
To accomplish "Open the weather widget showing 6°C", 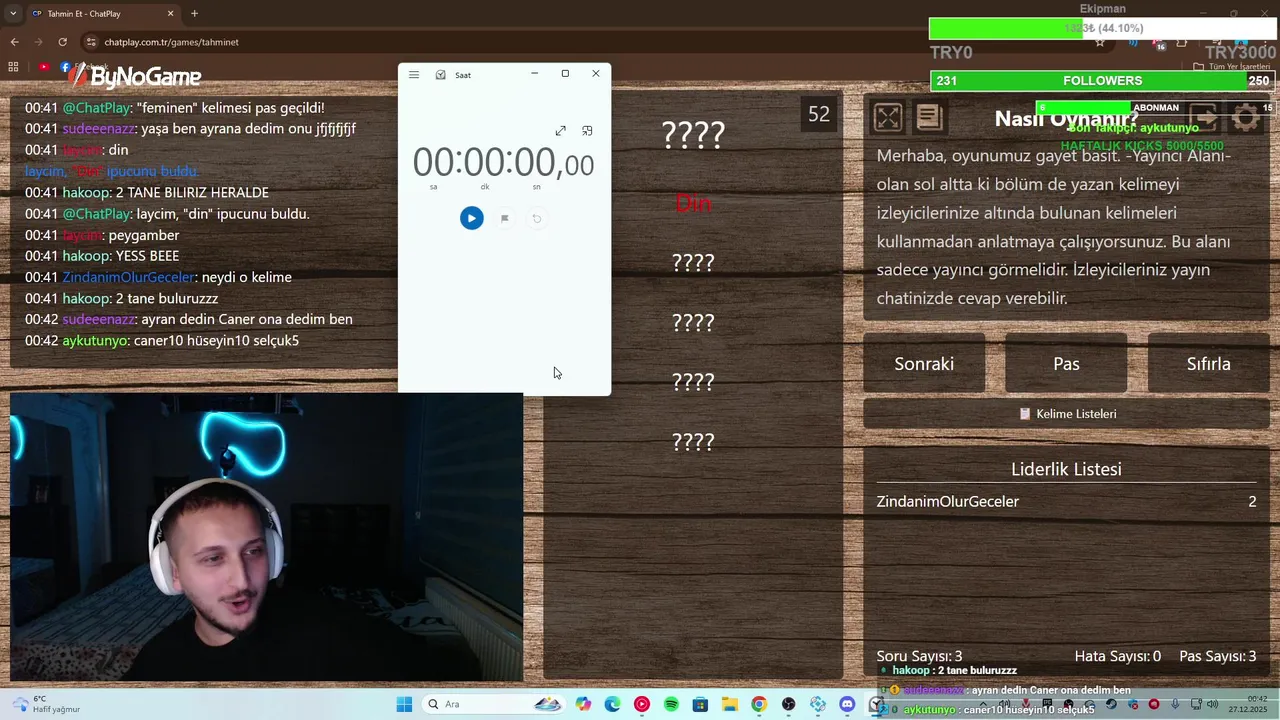I will [x=45, y=704].
